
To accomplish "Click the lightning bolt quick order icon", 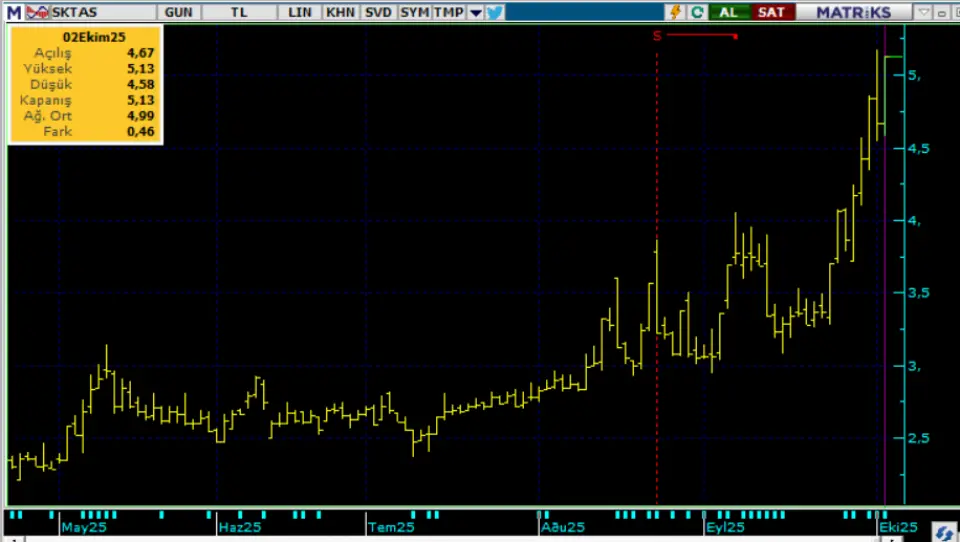I will (675, 13).
